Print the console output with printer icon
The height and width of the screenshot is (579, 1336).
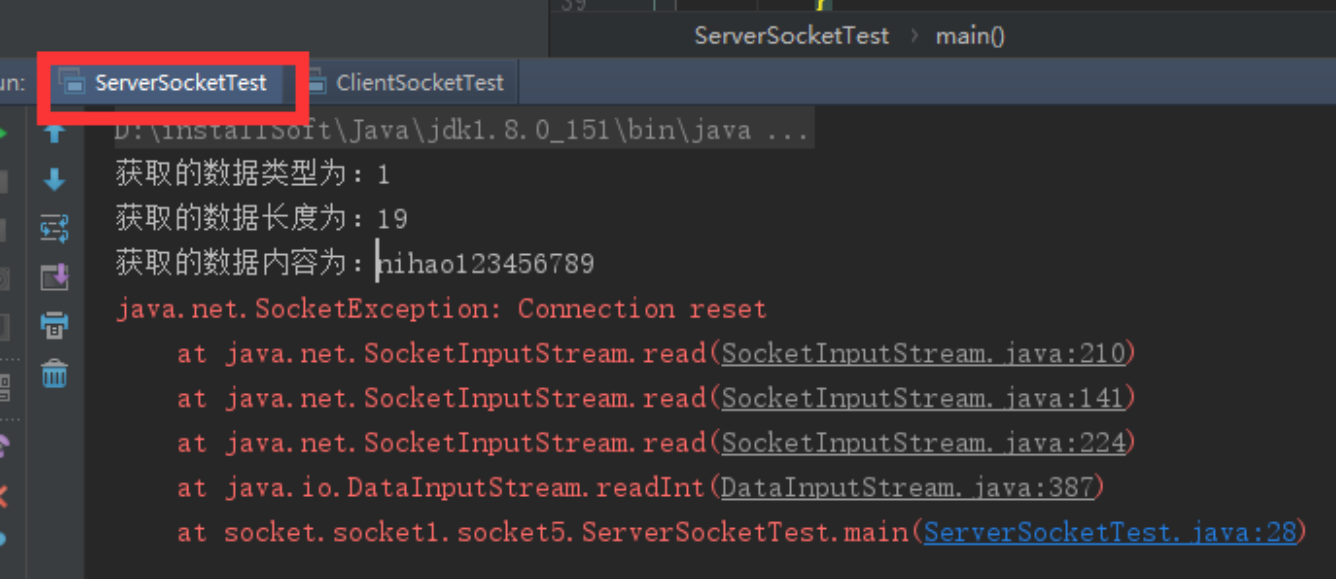[54, 325]
